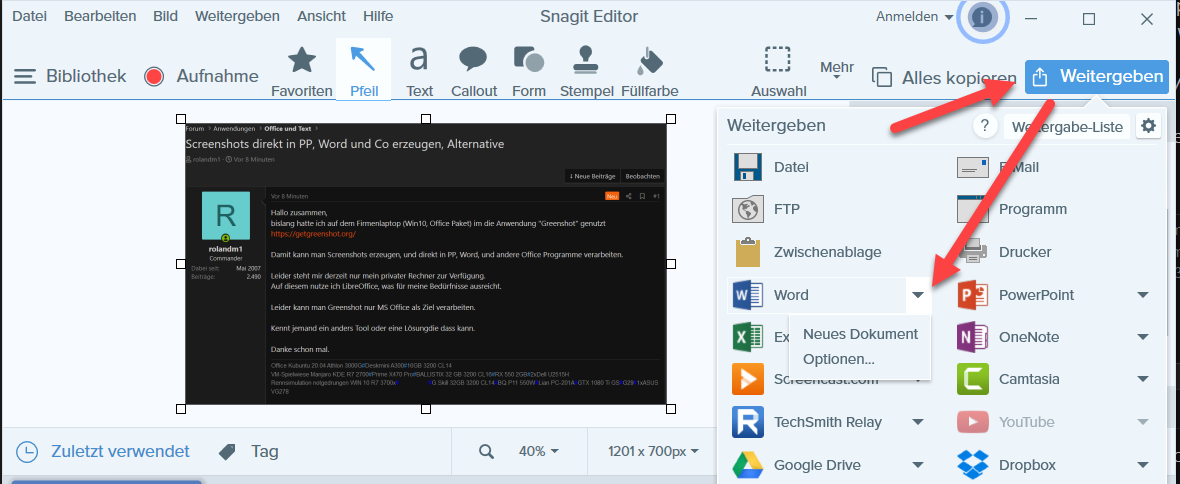Share to Google Drive icon
Image resolution: width=1180 pixels, height=484 pixels.
pyautogui.click(x=748, y=464)
